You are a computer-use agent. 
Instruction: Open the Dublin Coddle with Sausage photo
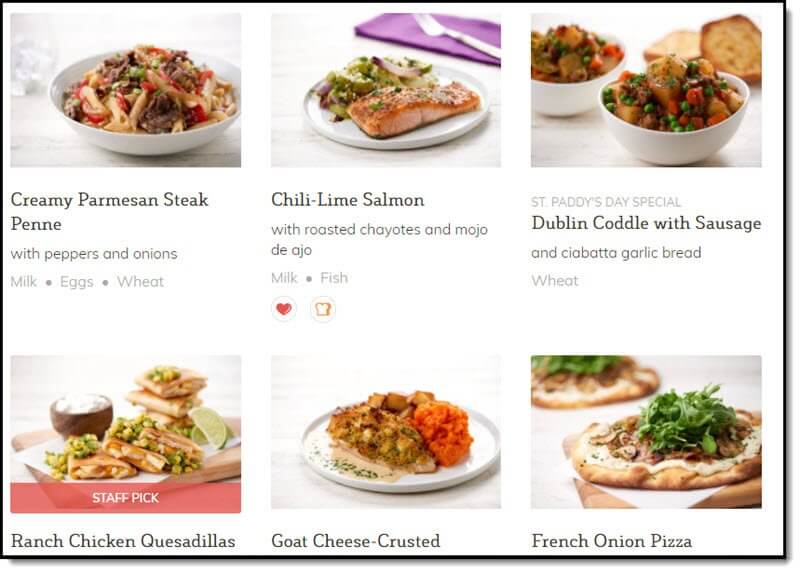(646, 90)
